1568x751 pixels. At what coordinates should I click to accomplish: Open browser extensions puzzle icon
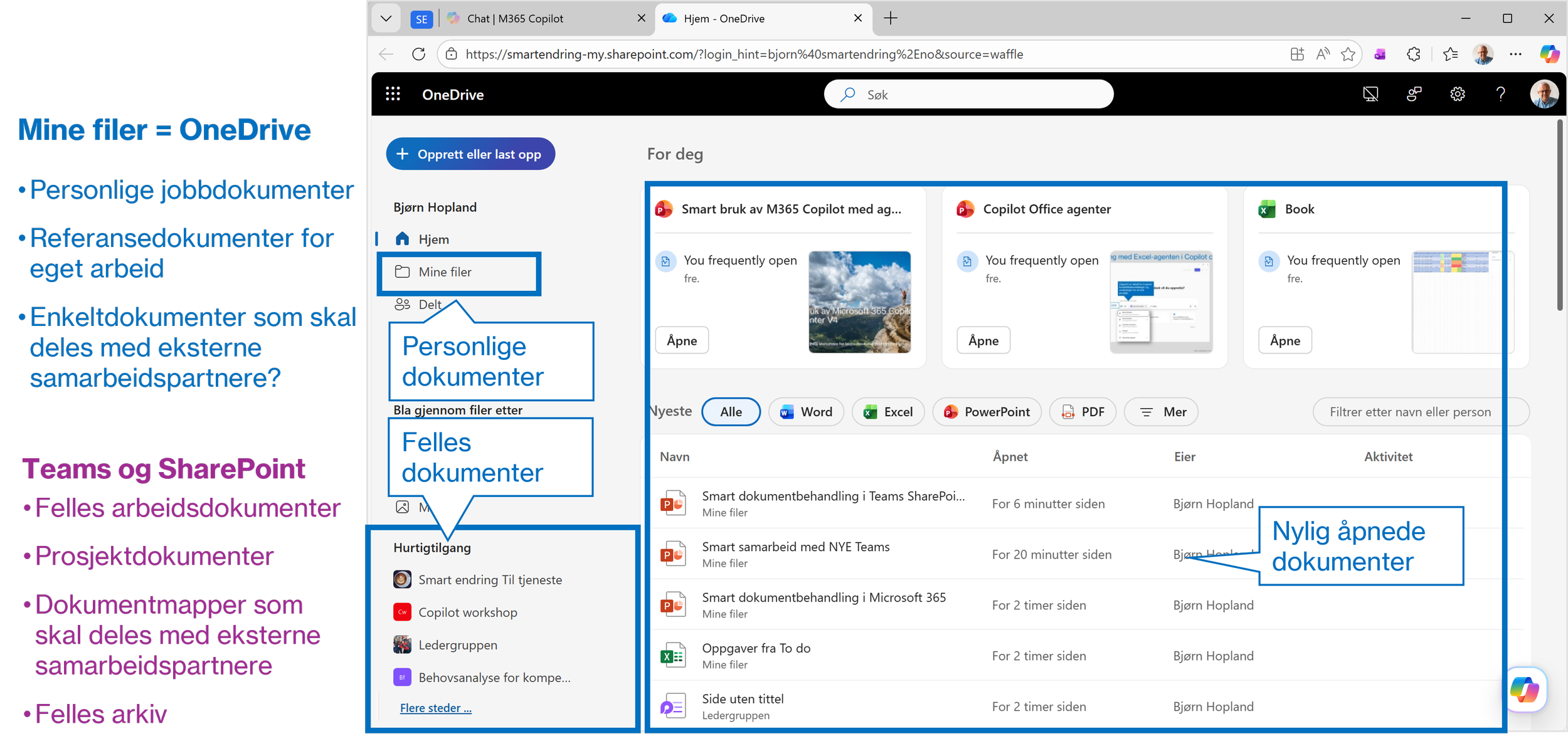(x=1414, y=55)
